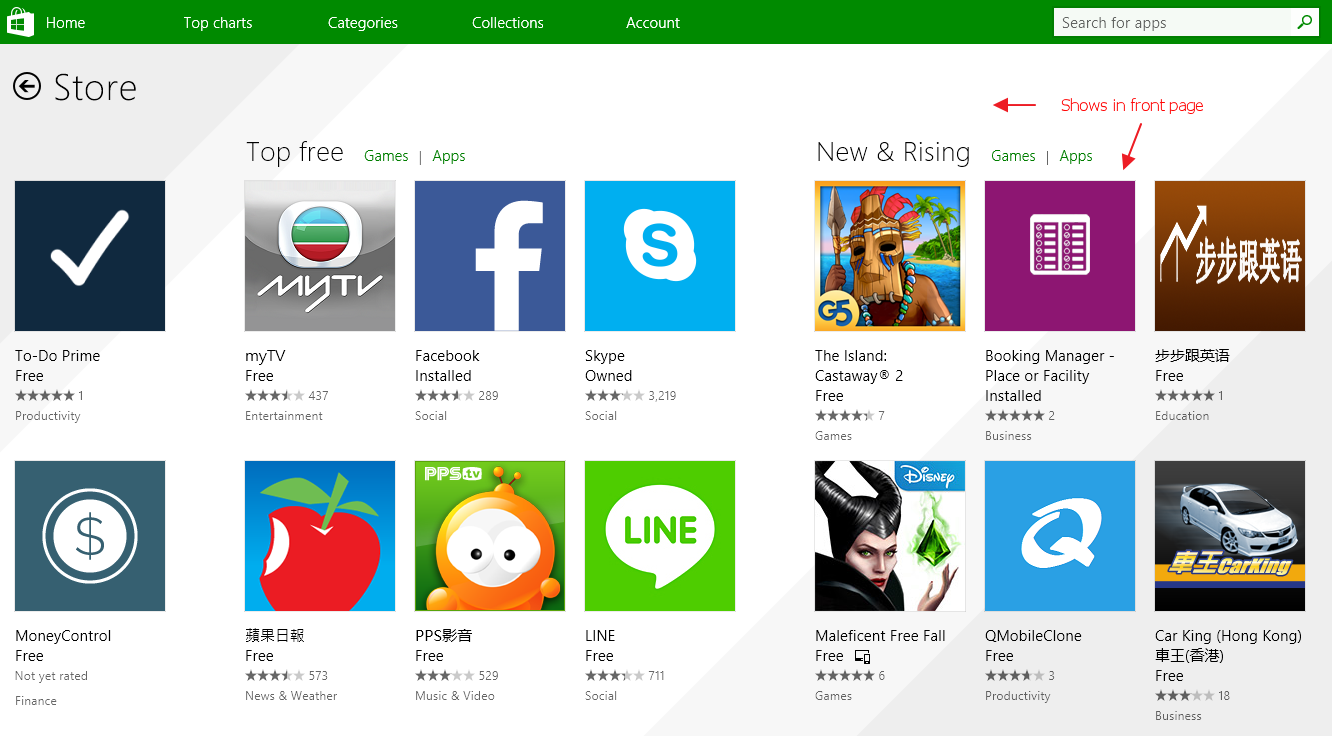Open the Top free section heading
1332x736 pixels.
pyautogui.click(x=295, y=152)
